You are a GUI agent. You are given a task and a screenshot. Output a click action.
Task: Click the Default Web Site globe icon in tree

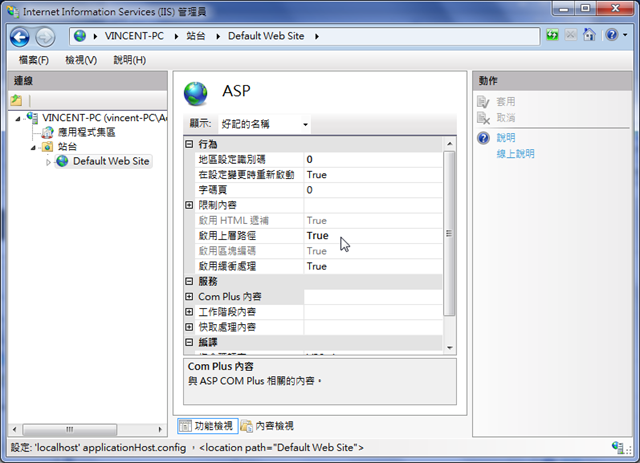62,161
